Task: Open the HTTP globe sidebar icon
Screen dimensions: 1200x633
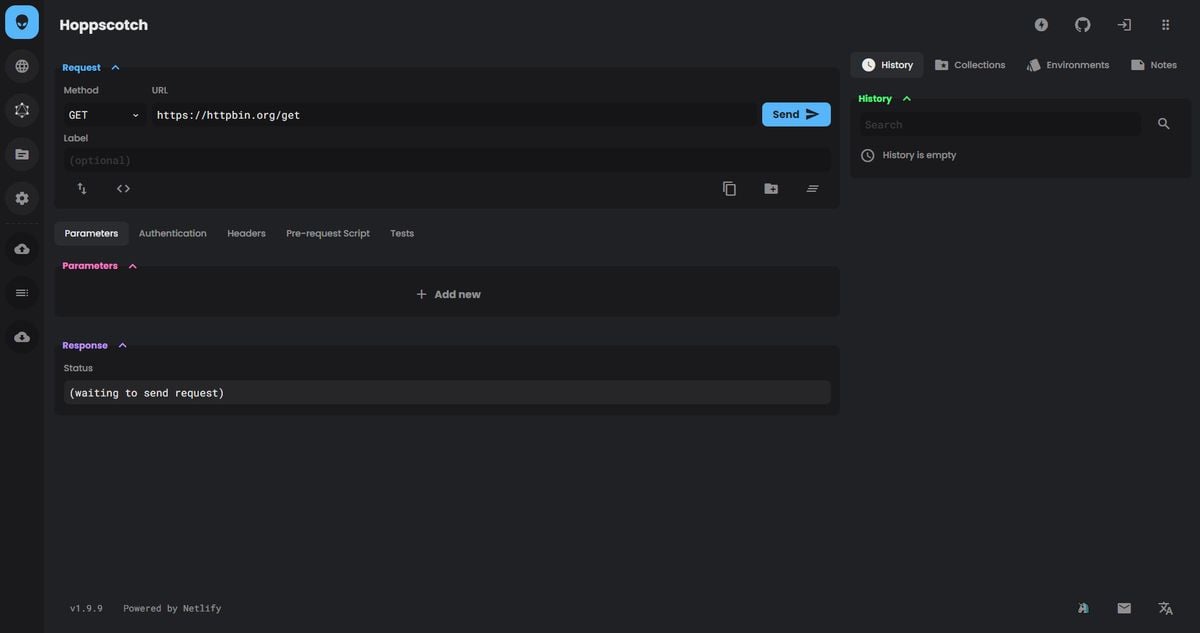Action: 22,66
